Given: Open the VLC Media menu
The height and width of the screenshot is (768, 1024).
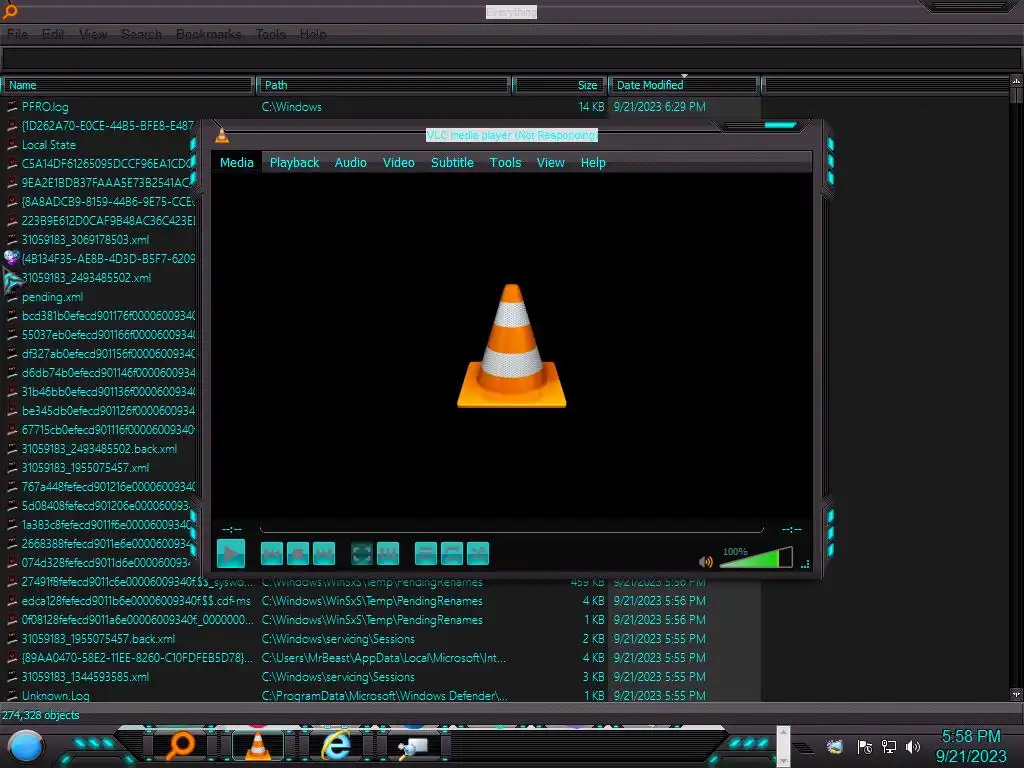Looking at the screenshot, I should (x=236, y=163).
